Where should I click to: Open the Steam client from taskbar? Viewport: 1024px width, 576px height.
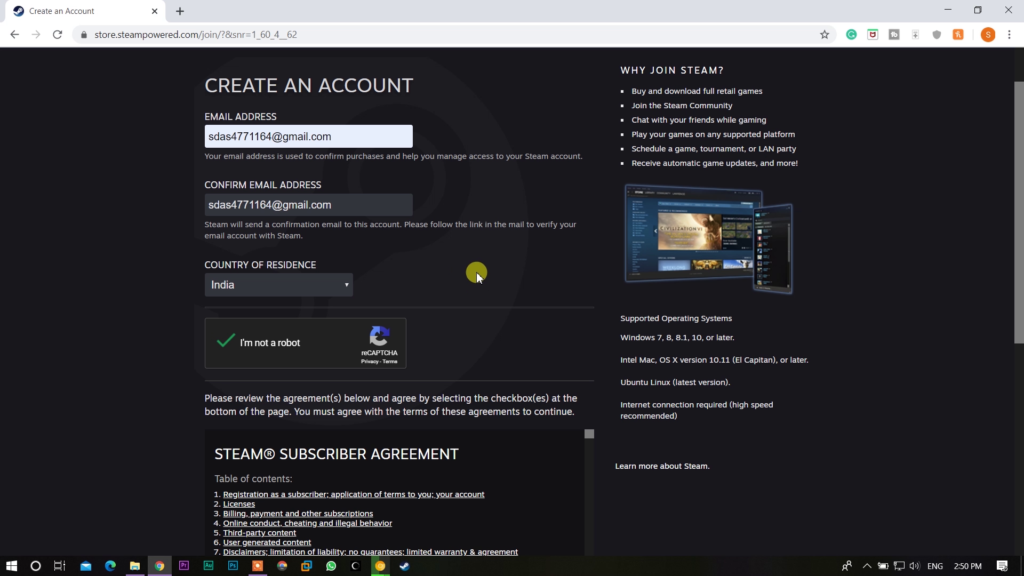(x=404, y=566)
